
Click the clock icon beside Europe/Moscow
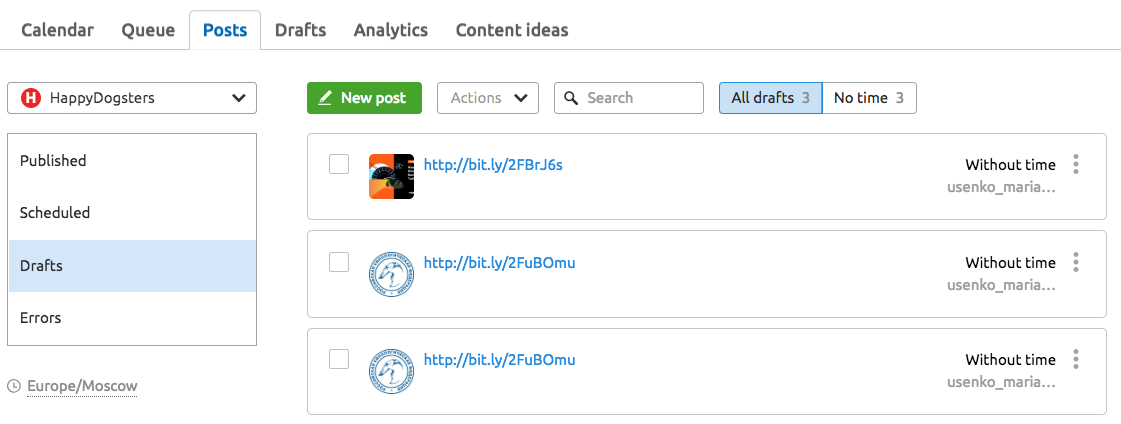[x=14, y=386]
